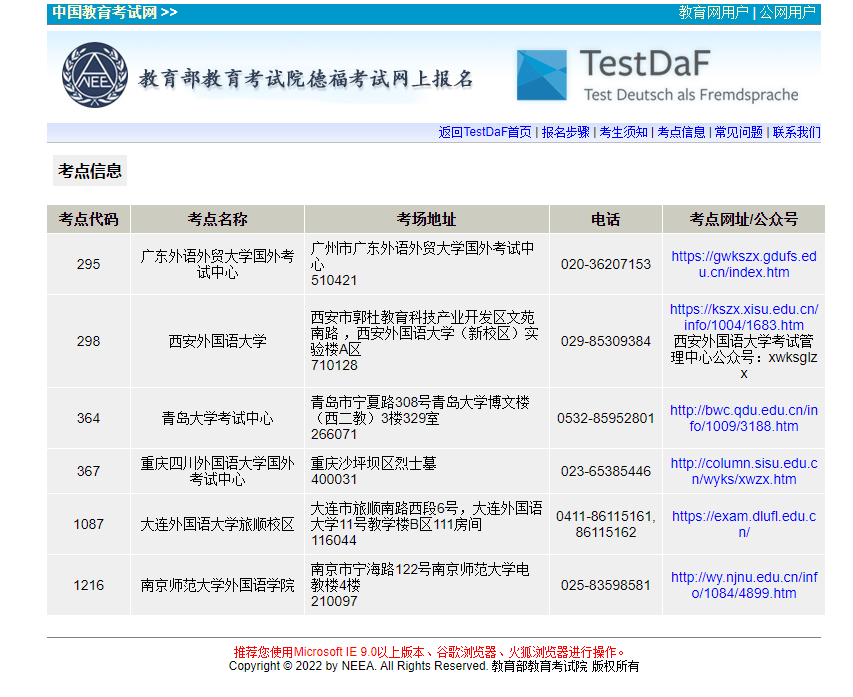853x697 pixels.
Task: Click the Chongqing address 重庆沙坪坝区烈士墓
Action: pos(374,463)
